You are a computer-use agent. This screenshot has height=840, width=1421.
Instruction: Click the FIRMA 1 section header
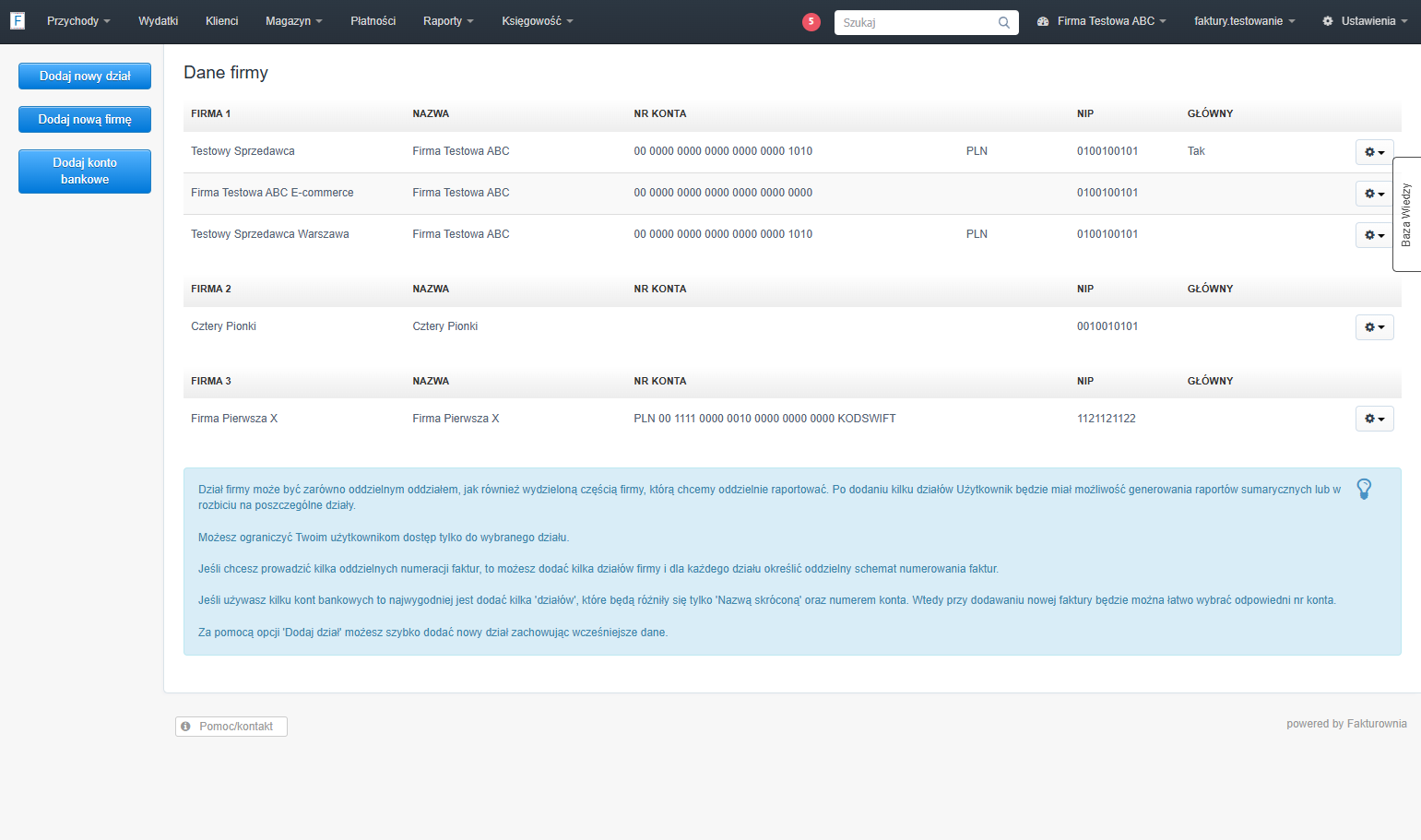(211, 113)
